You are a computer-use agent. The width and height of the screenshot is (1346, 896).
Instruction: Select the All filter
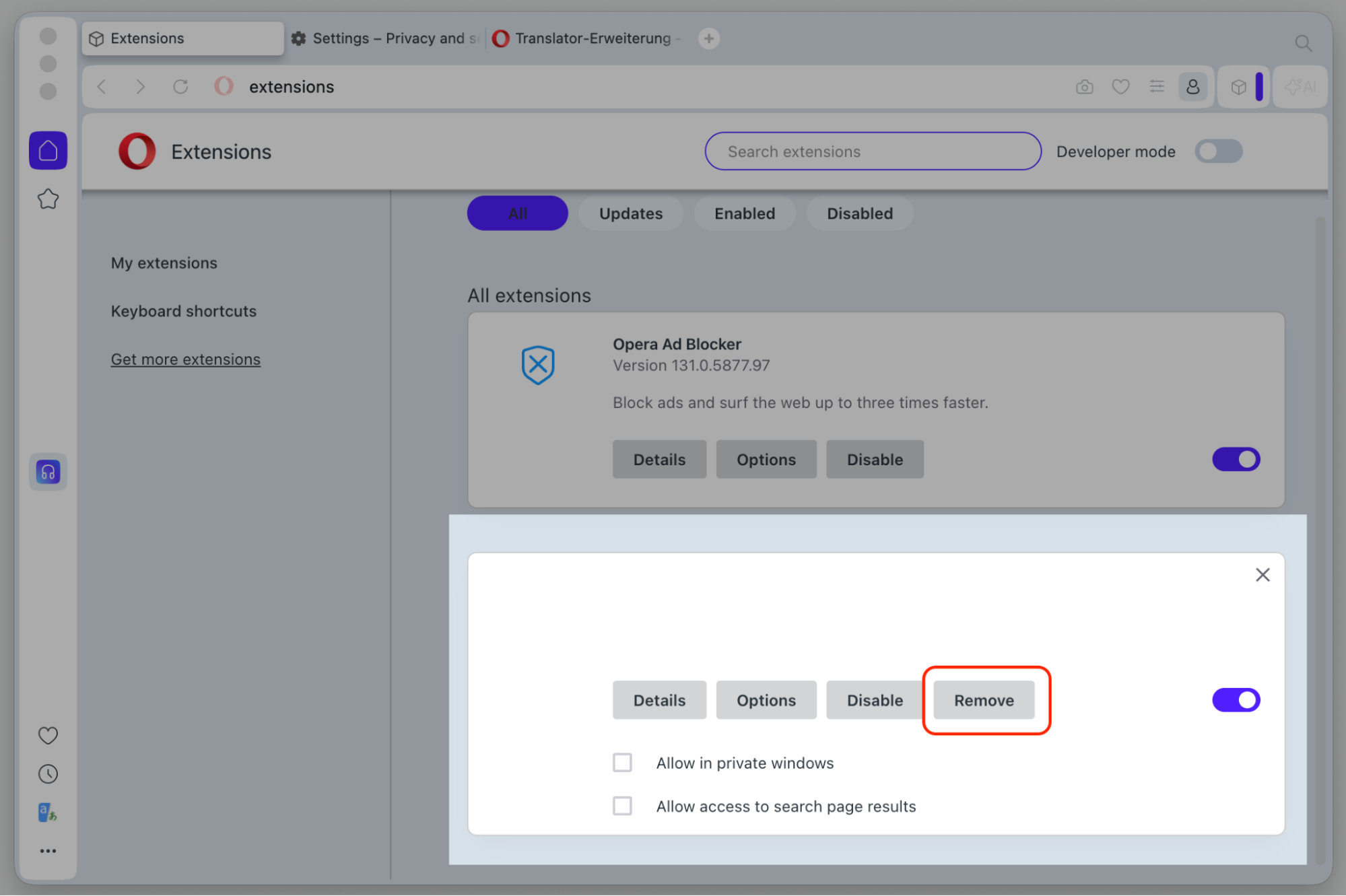click(517, 213)
